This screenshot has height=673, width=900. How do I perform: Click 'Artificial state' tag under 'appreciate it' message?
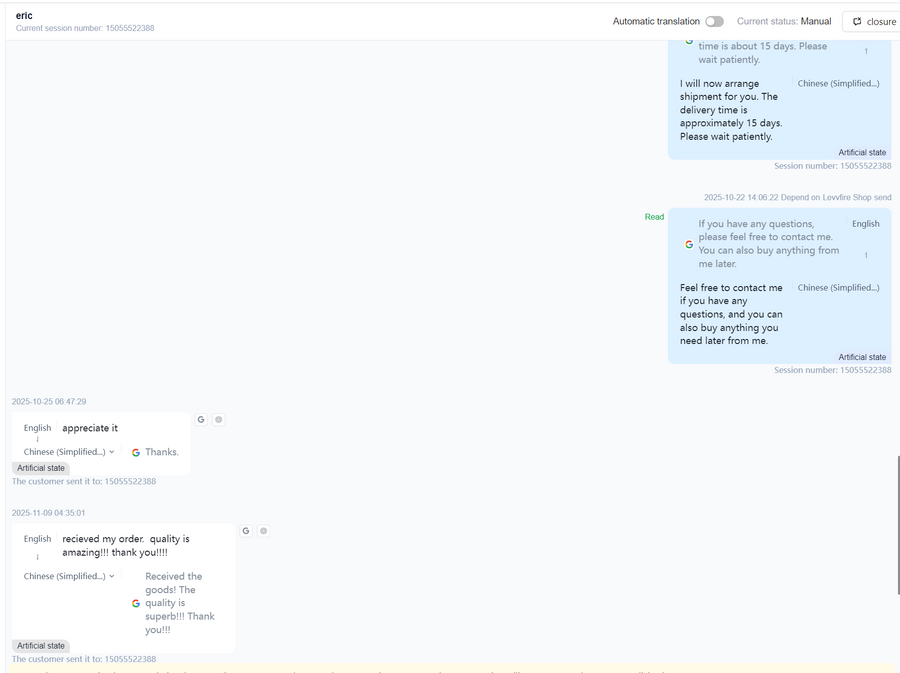[41, 468]
